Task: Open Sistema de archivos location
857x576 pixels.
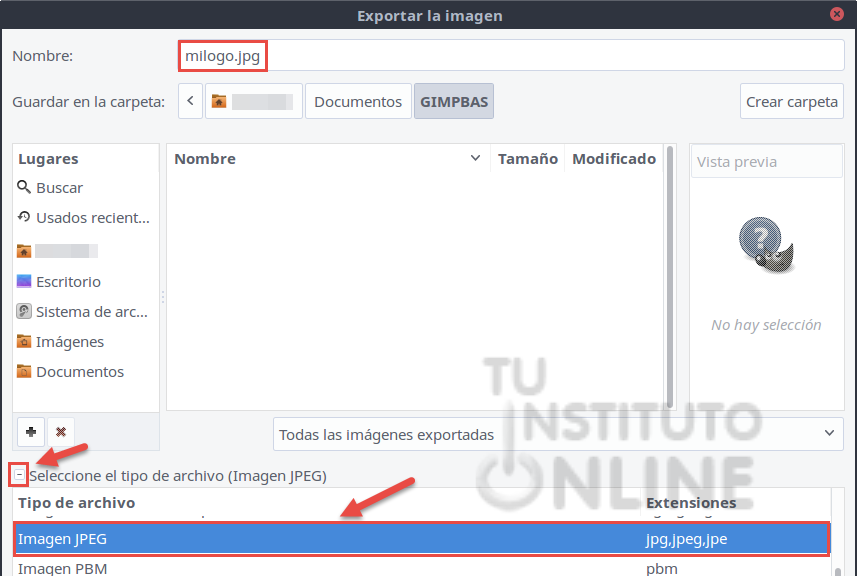Action: tap(86, 311)
